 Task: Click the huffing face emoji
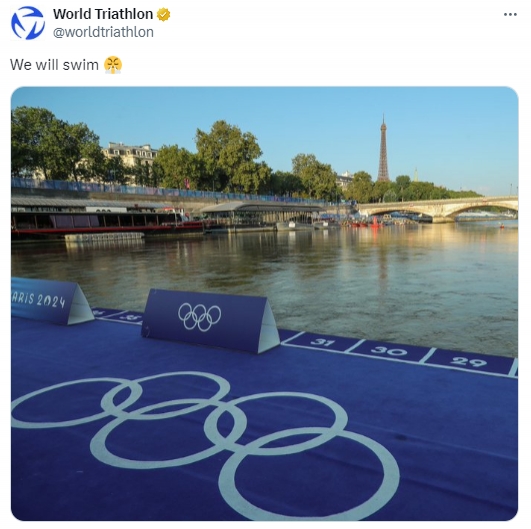tap(113, 65)
